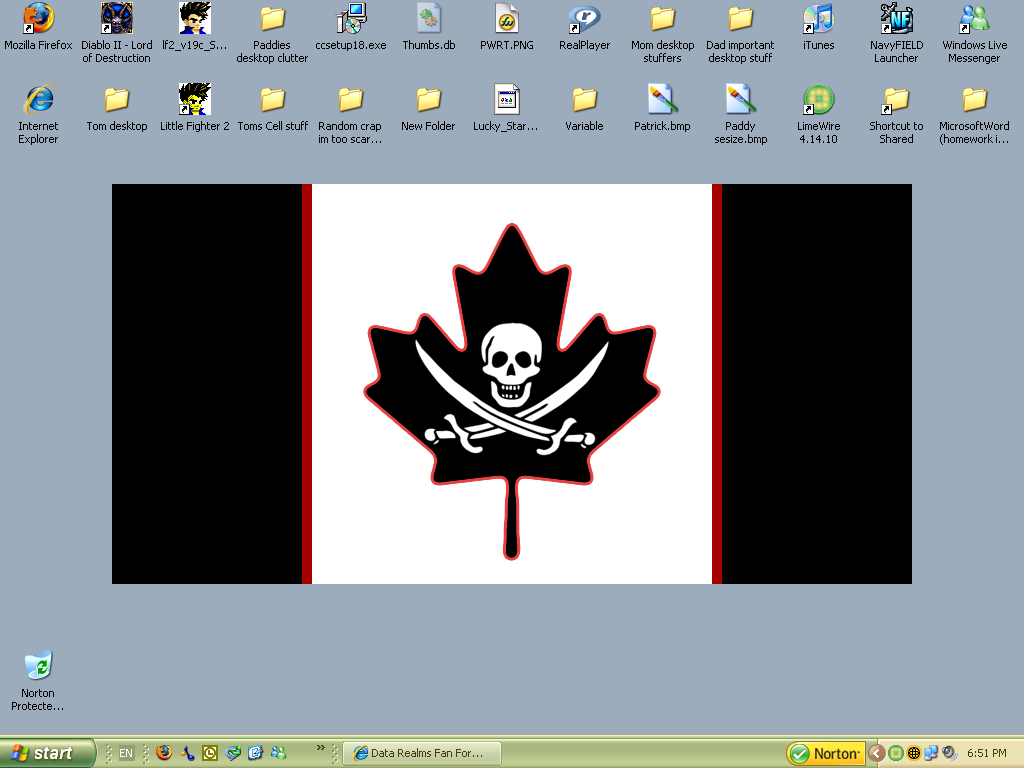Open the Tom desktop folder
This screenshot has width=1024, height=768.
click(116, 100)
